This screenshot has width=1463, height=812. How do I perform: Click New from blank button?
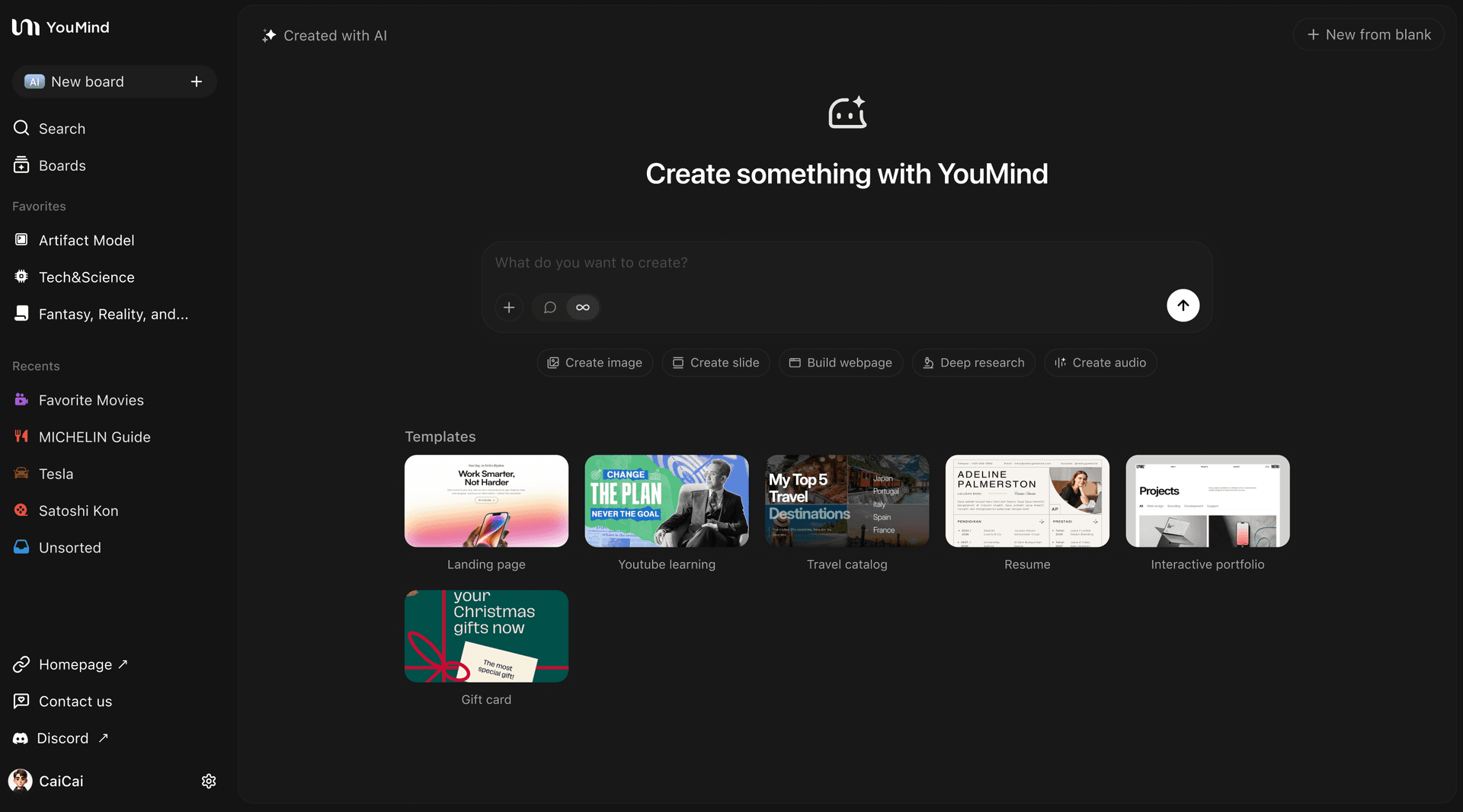1369,35
